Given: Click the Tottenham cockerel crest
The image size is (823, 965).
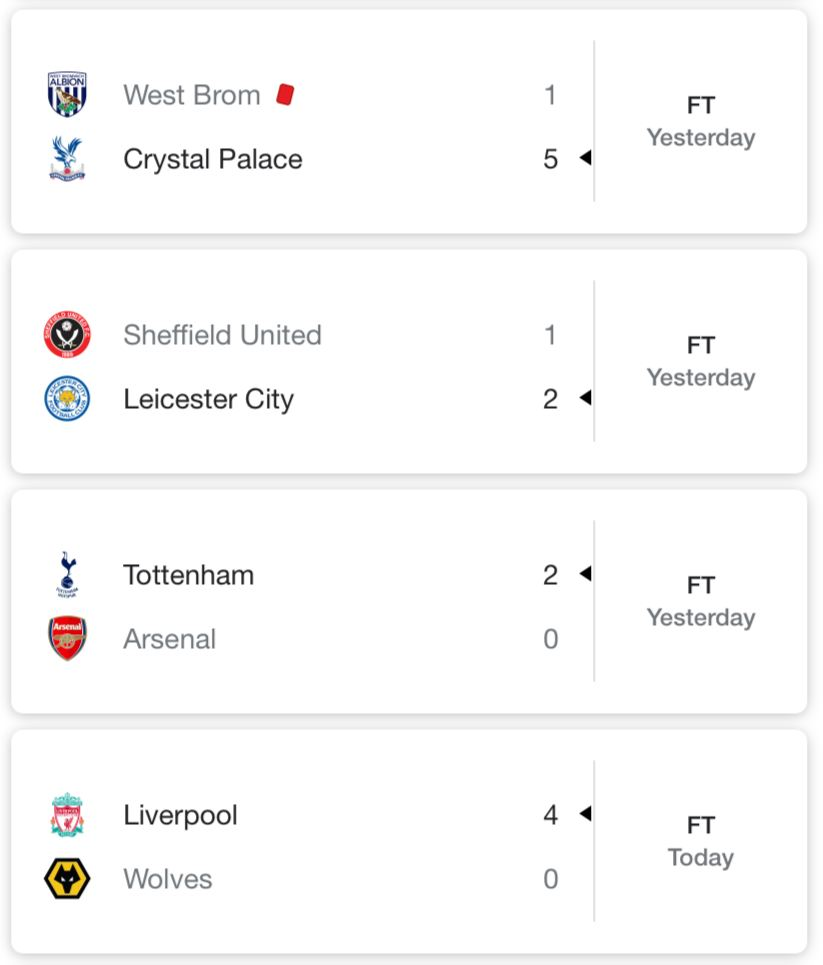Looking at the screenshot, I should [x=67, y=575].
